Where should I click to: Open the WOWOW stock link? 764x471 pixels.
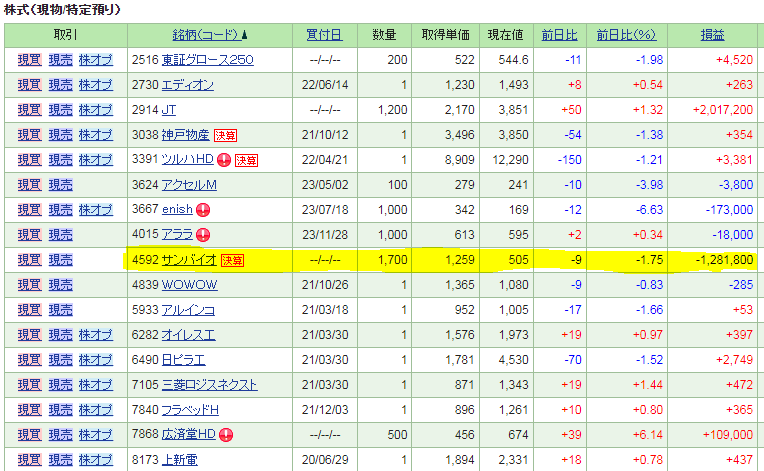[190, 285]
